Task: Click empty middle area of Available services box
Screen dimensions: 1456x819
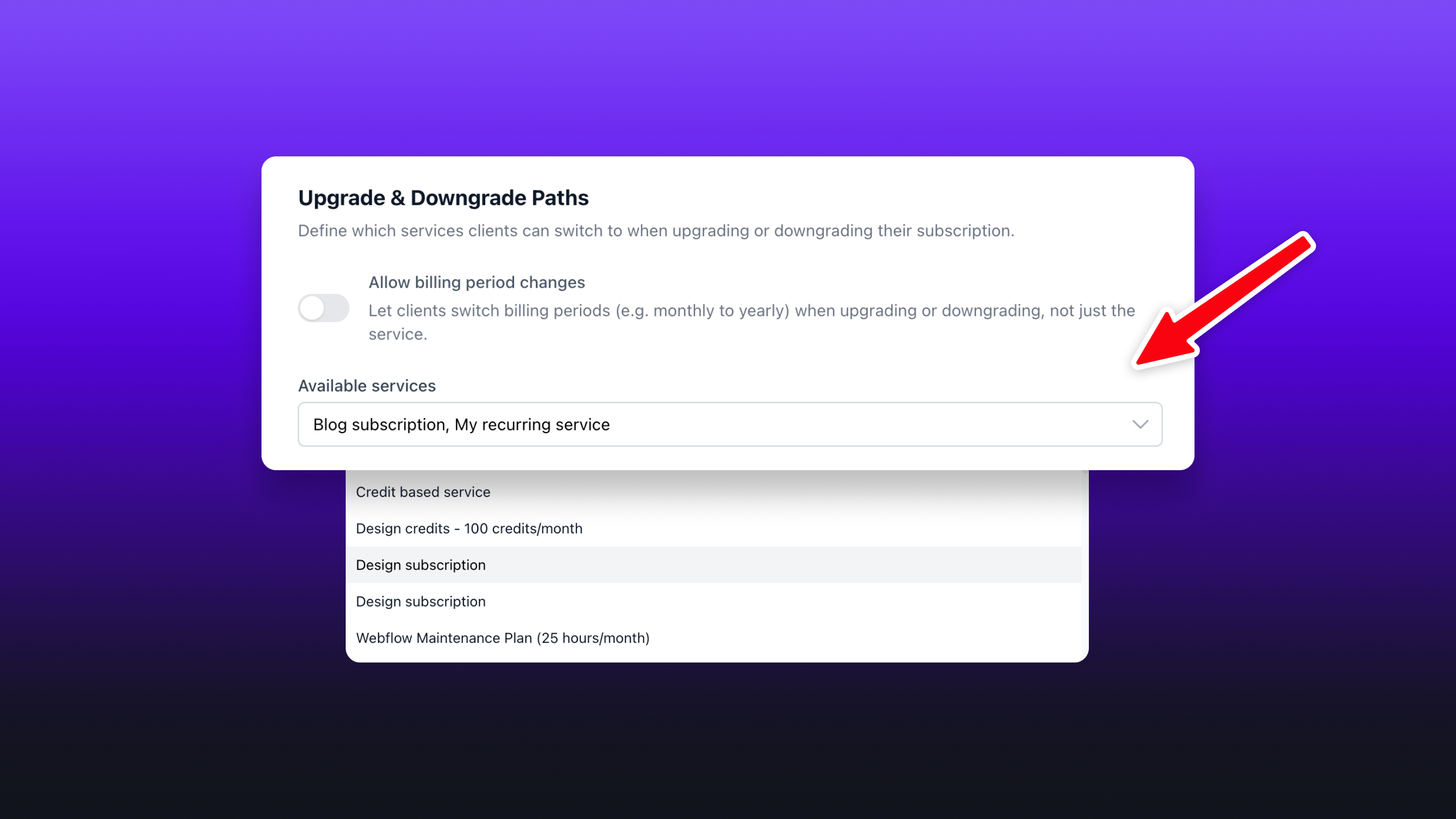Action: click(x=848, y=425)
